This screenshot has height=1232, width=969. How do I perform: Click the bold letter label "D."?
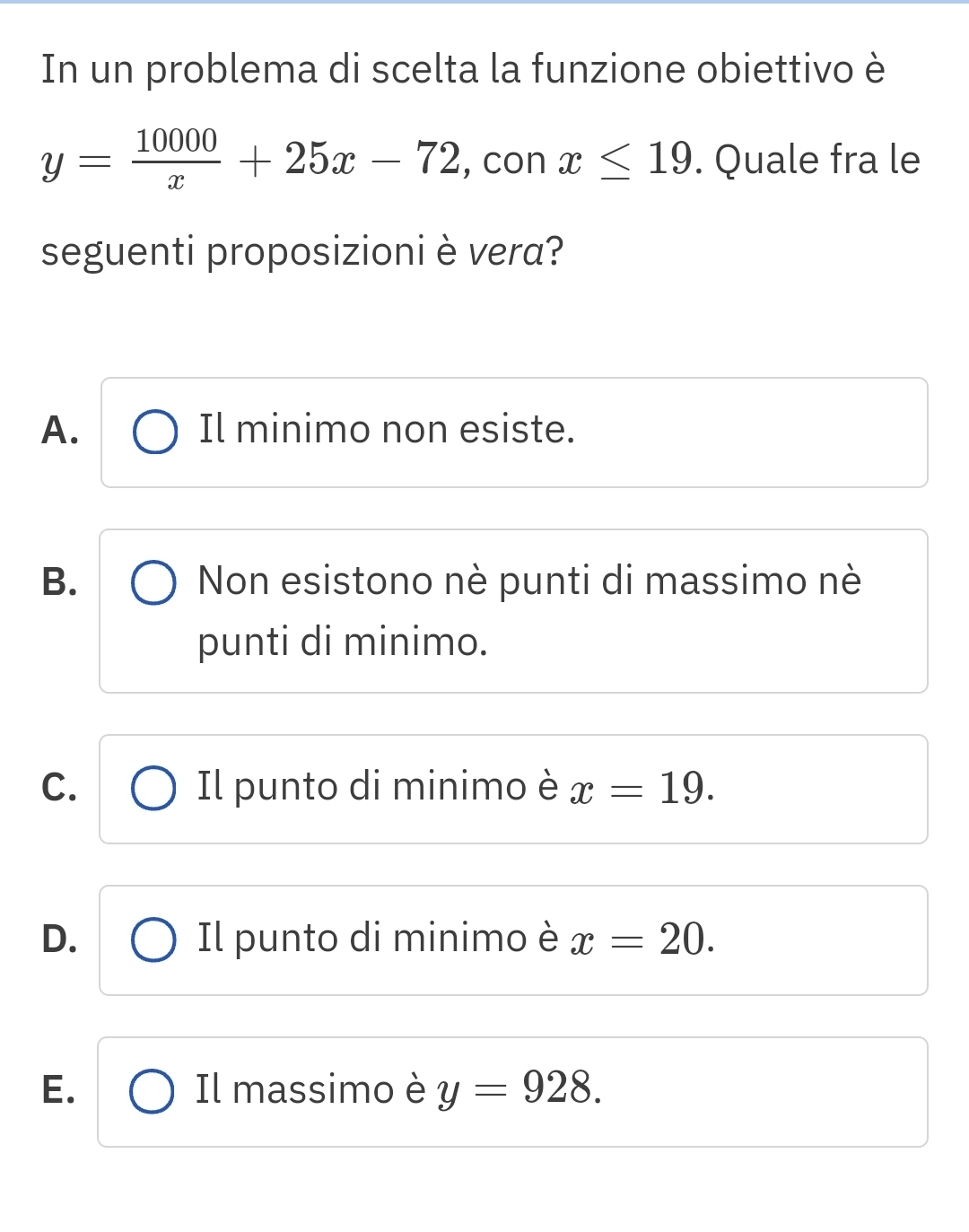coord(59,939)
